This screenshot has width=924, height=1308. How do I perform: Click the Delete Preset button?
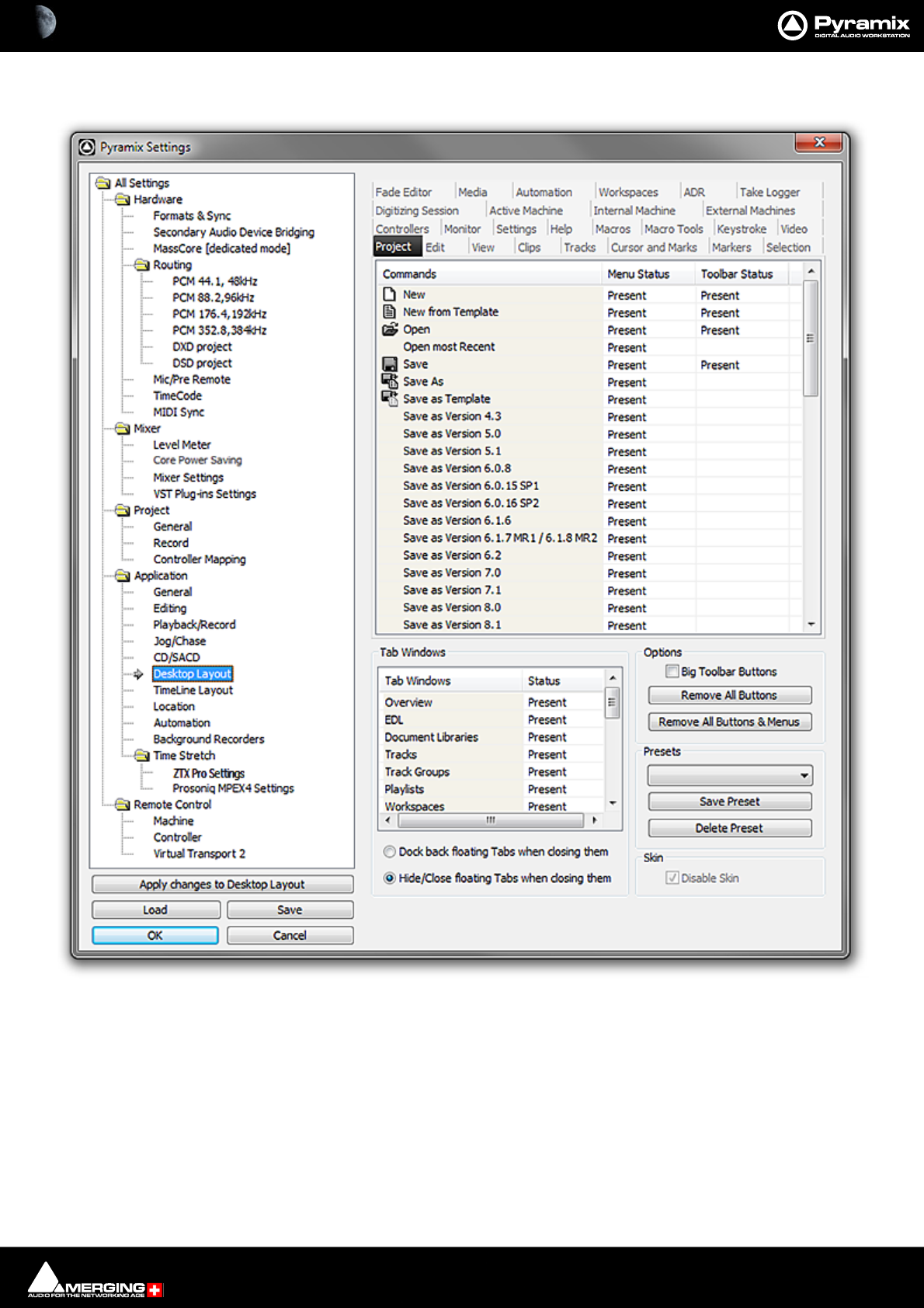730,828
